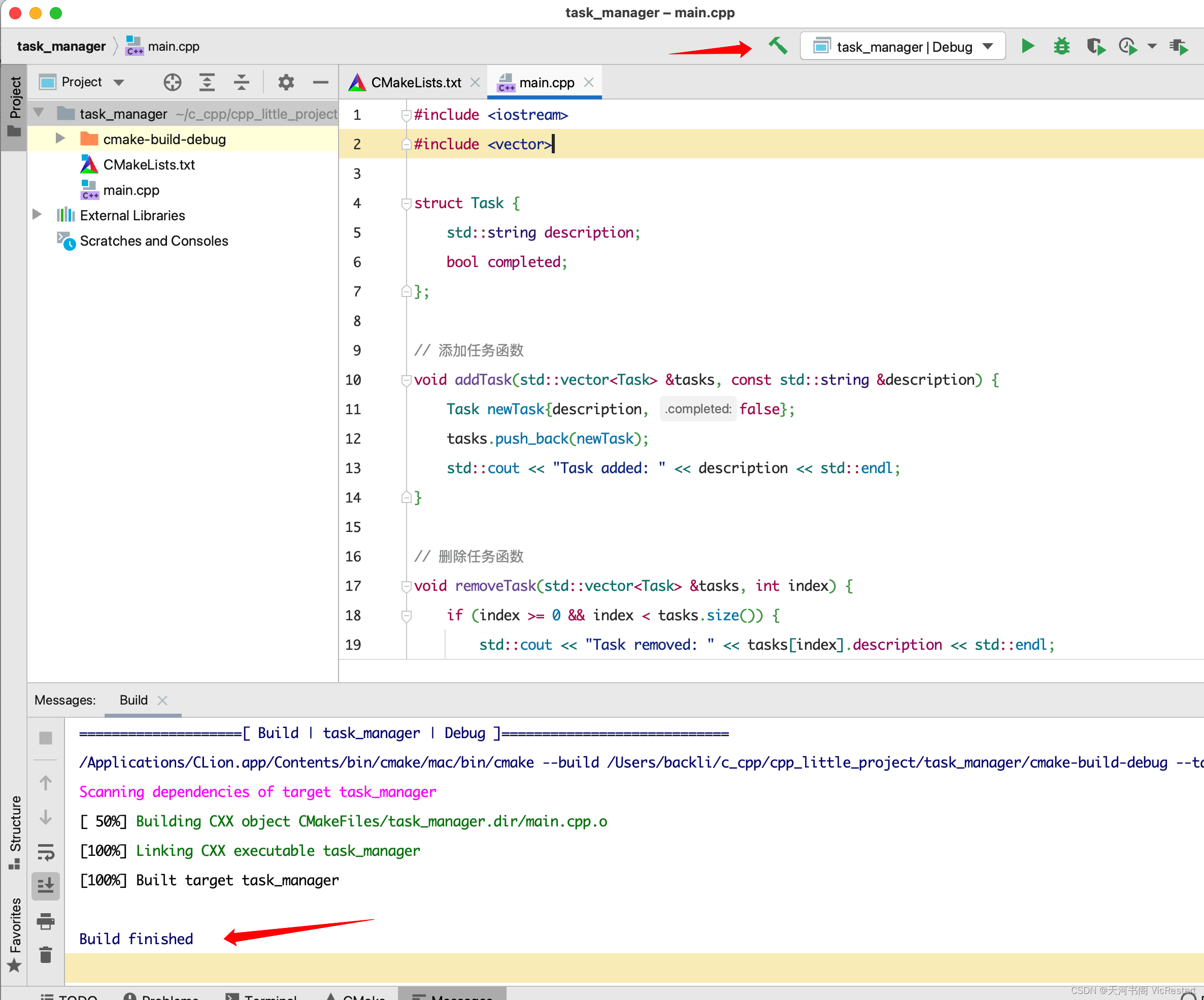Click 'Scanning dependencies of target' line
This screenshot has width=1204, height=1000.
pos(257,791)
